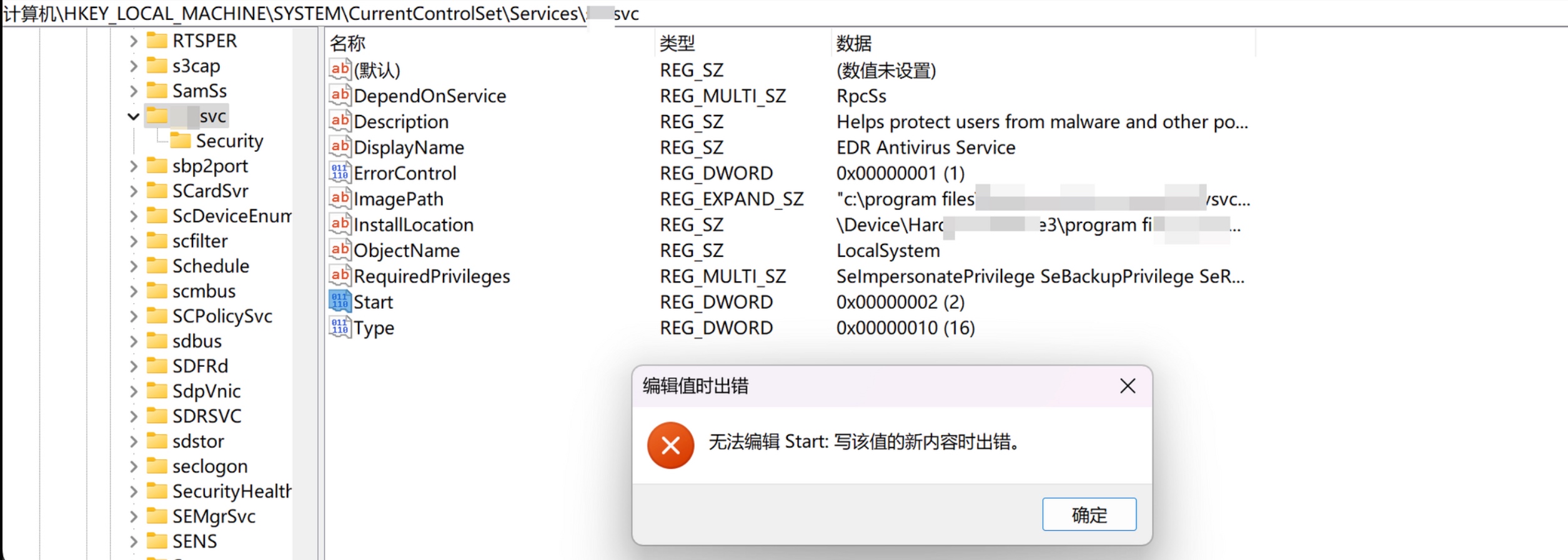Click the Start DWORD value icon

340,302
